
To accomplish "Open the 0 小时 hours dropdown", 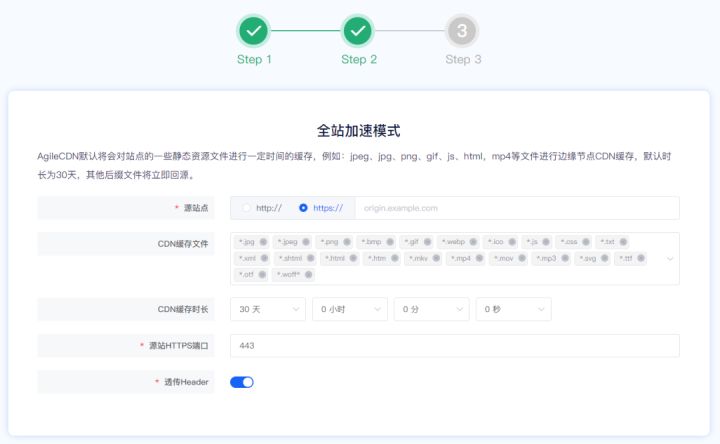I will (x=349, y=310).
